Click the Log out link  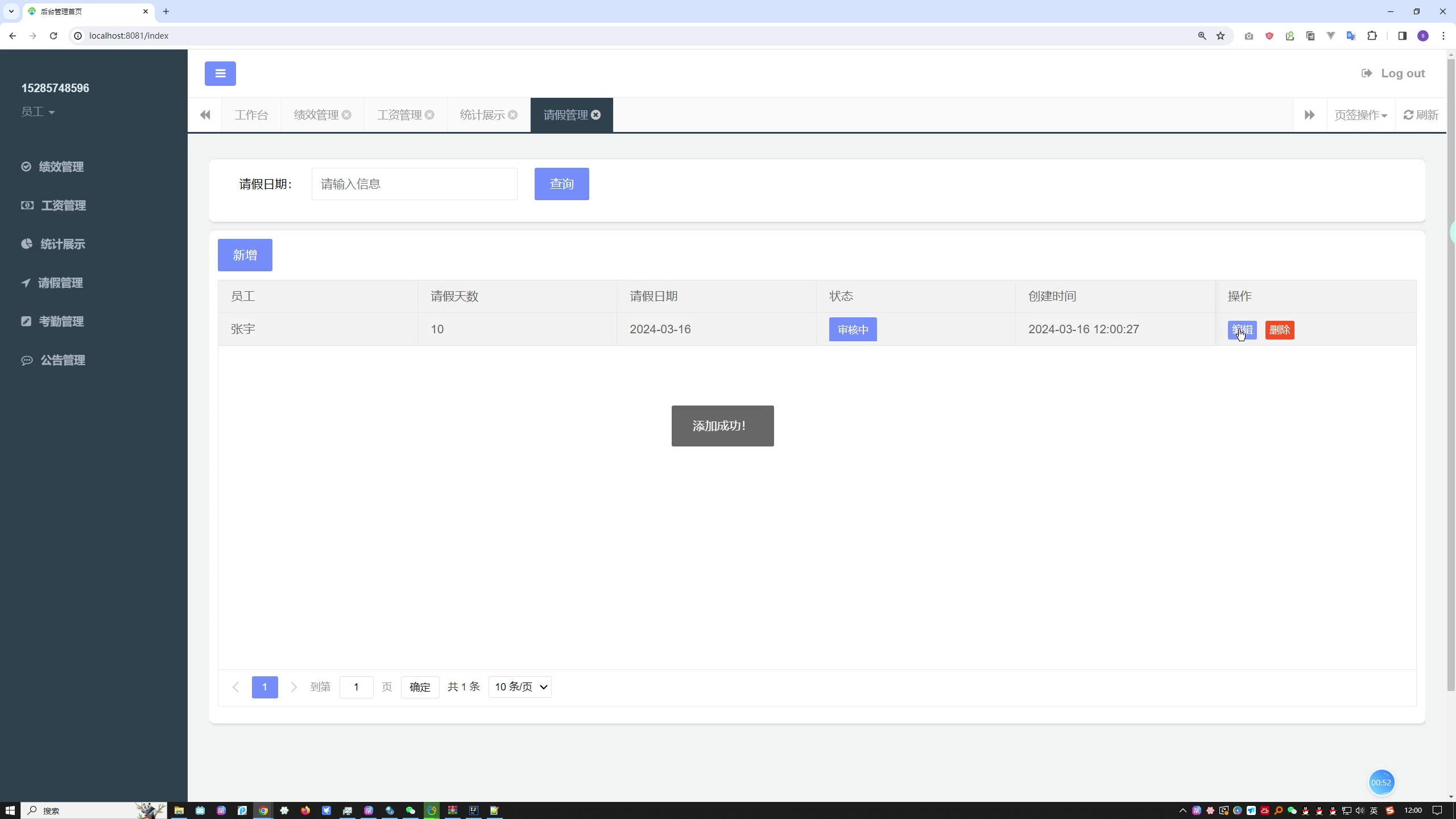[1393, 73]
